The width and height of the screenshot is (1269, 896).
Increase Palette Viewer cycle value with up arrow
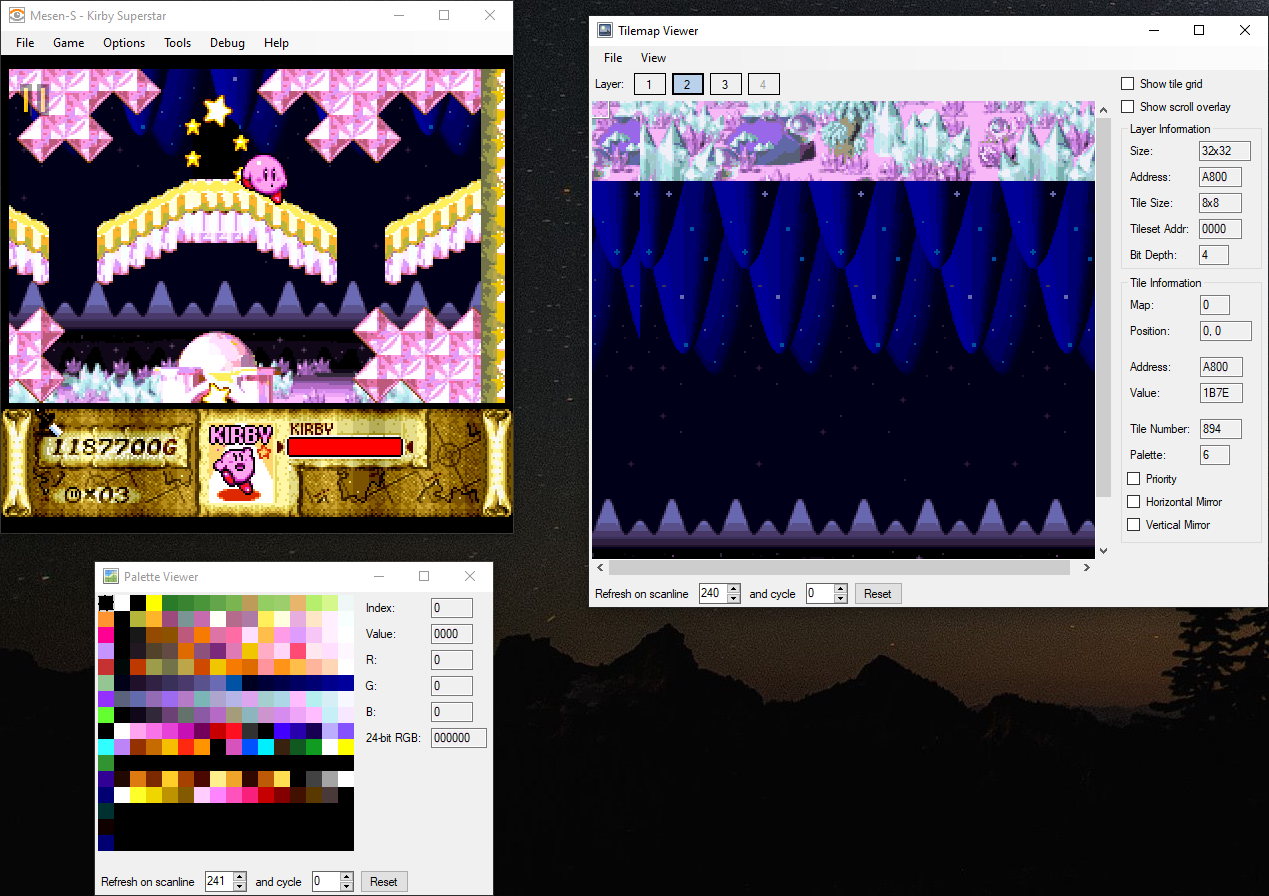pyautogui.click(x=347, y=877)
